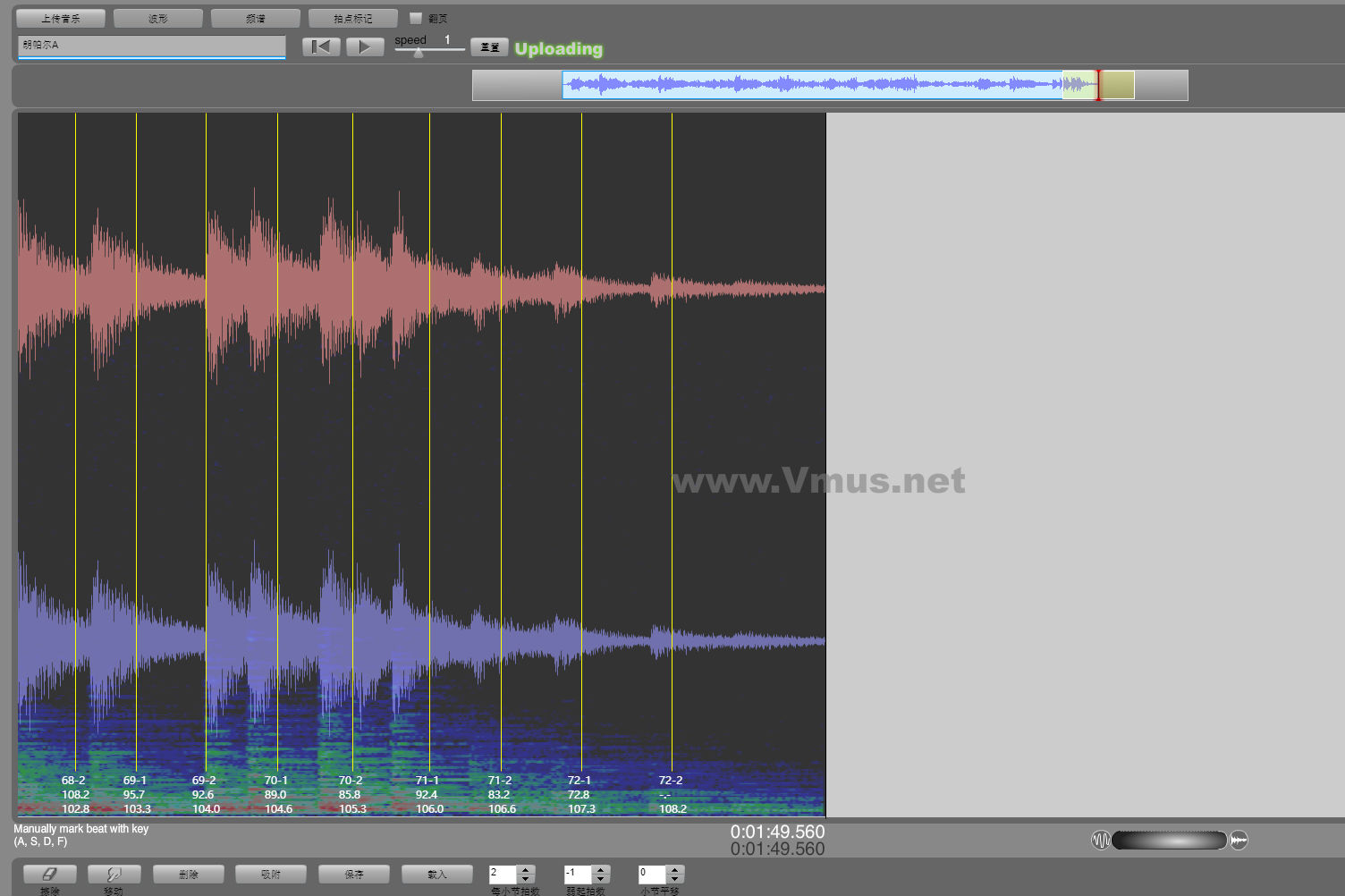Click the tempo value 92.6 under beat 69-2
1345x896 pixels.
(x=203, y=794)
